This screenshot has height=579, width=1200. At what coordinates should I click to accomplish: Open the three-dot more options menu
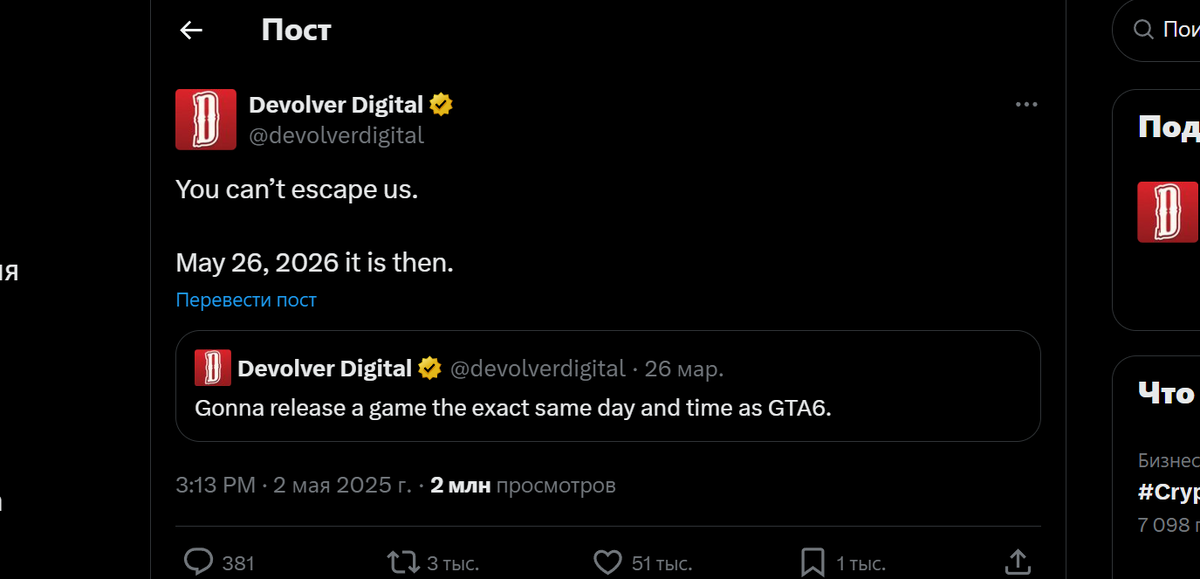(x=1026, y=103)
